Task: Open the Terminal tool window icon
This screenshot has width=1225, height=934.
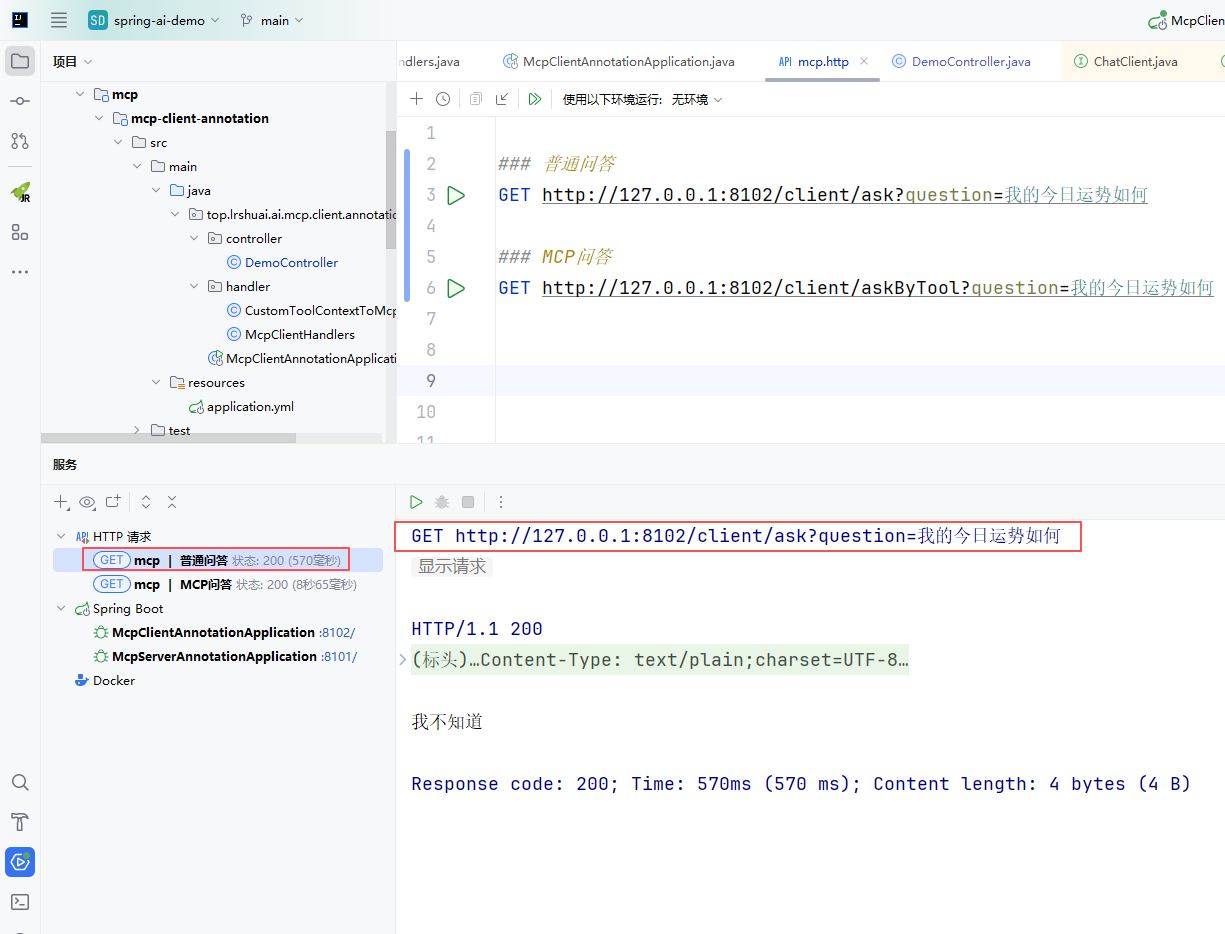Action: point(20,901)
